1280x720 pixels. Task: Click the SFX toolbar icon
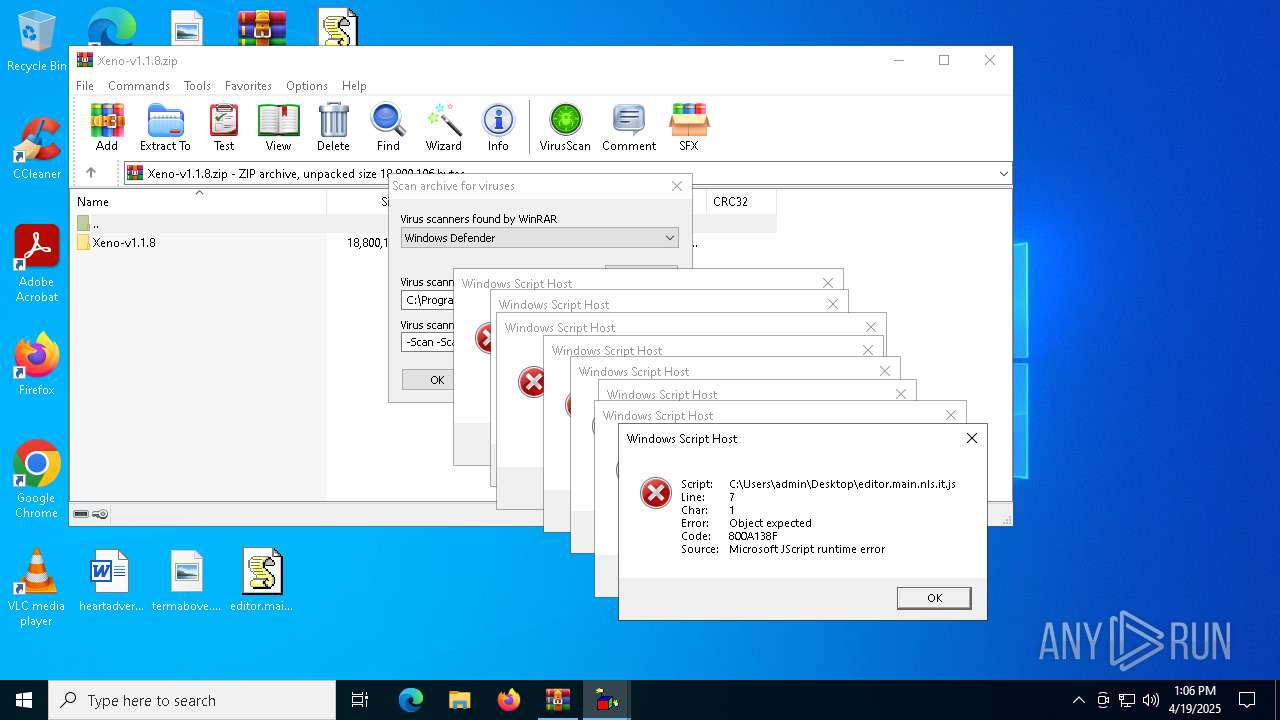click(688, 127)
